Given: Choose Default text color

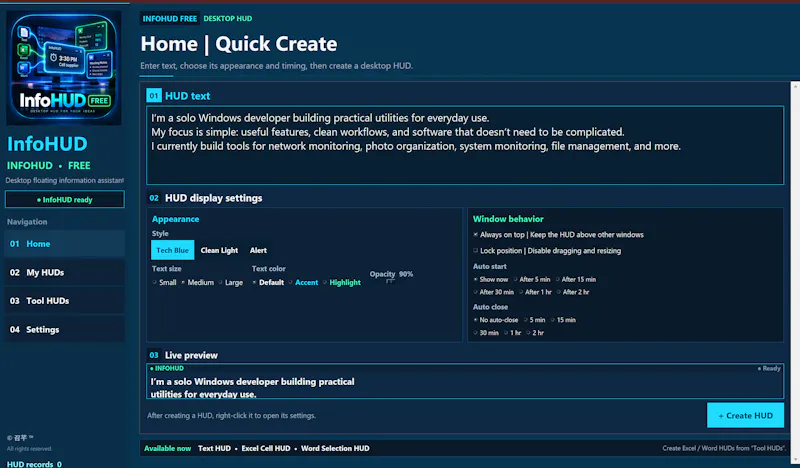Looking at the screenshot, I should 268,282.
